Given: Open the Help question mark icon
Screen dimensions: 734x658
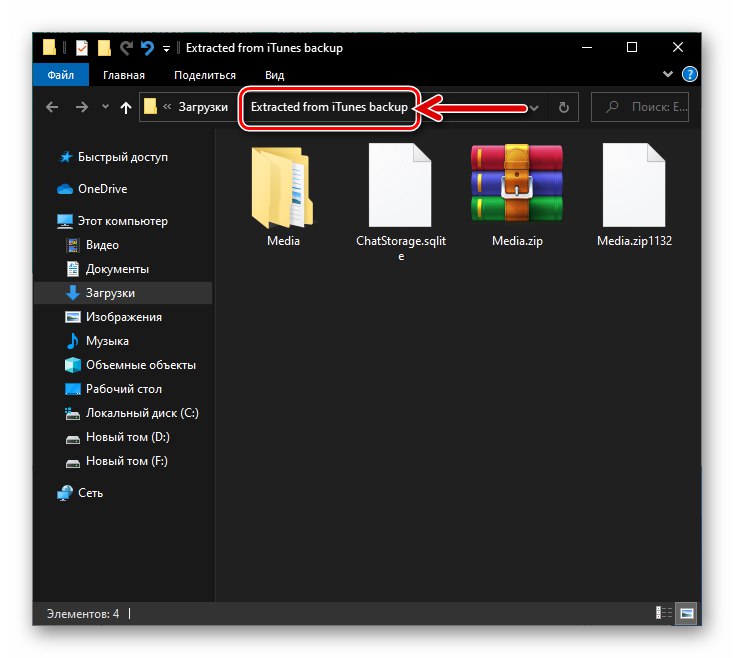Looking at the screenshot, I should click(689, 74).
